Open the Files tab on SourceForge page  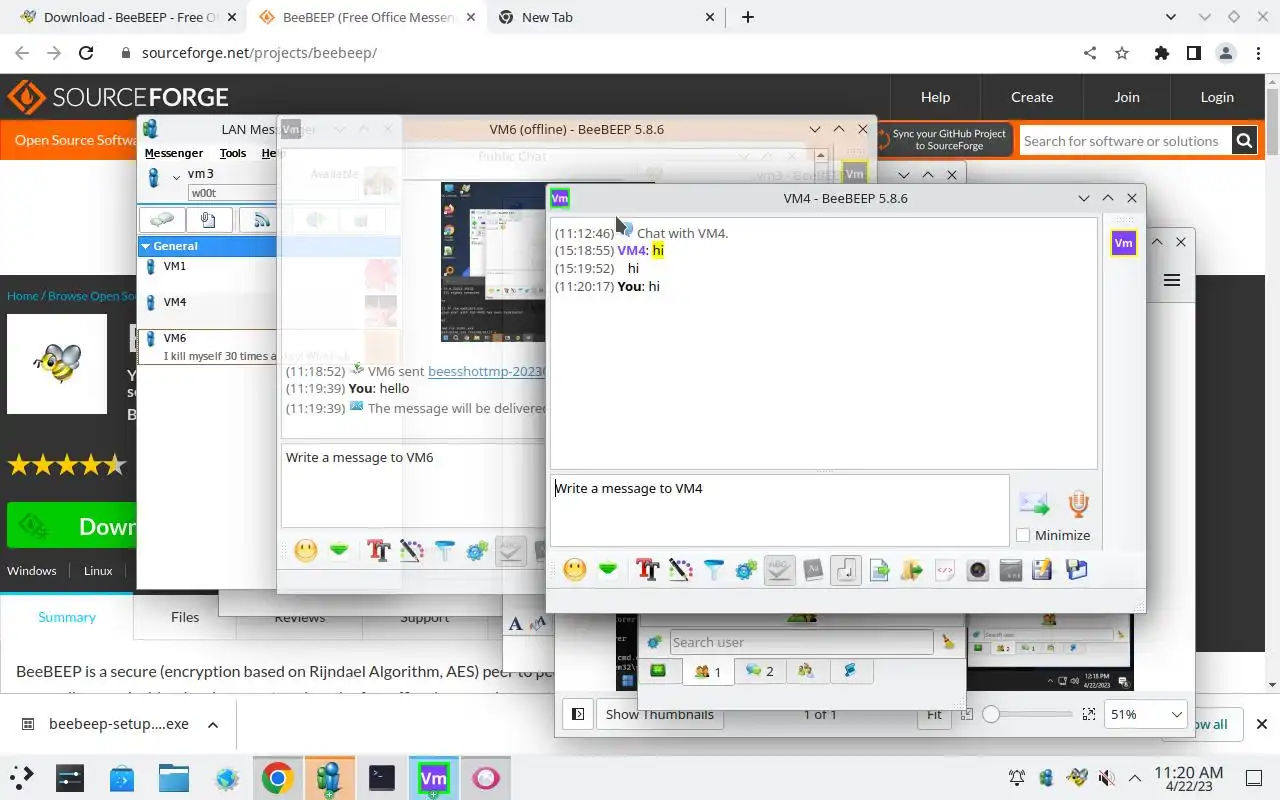coord(185,617)
